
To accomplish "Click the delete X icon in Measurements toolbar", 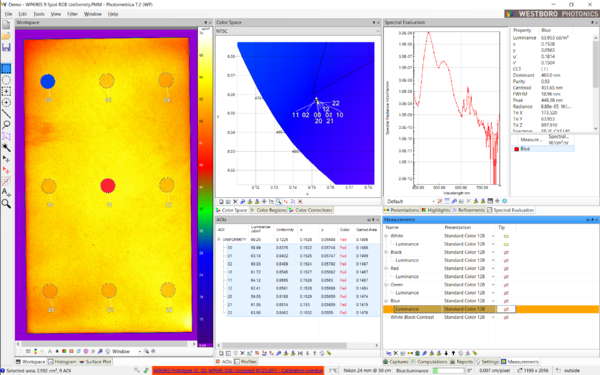I will 396,353.
